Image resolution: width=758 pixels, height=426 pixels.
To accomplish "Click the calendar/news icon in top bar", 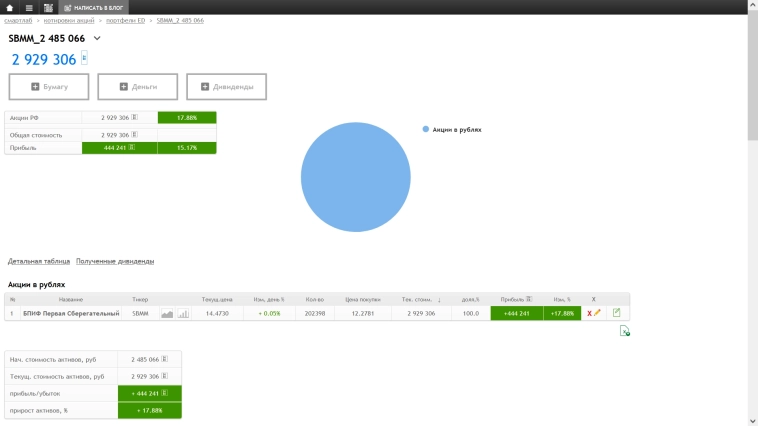I will coord(48,7).
